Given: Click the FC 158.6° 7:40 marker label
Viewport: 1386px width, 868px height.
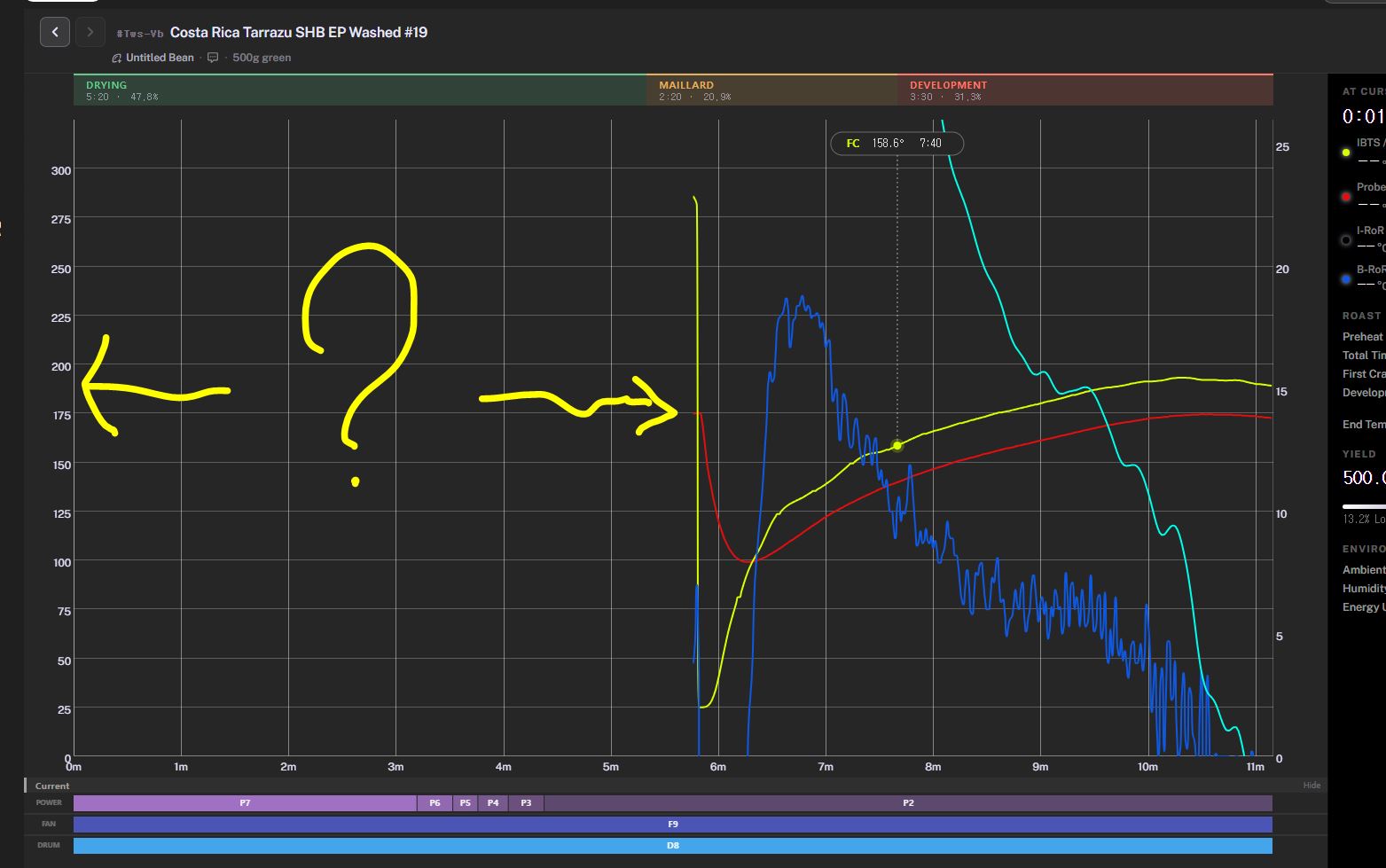Looking at the screenshot, I should pyautogui.click(x=897, y=143).
